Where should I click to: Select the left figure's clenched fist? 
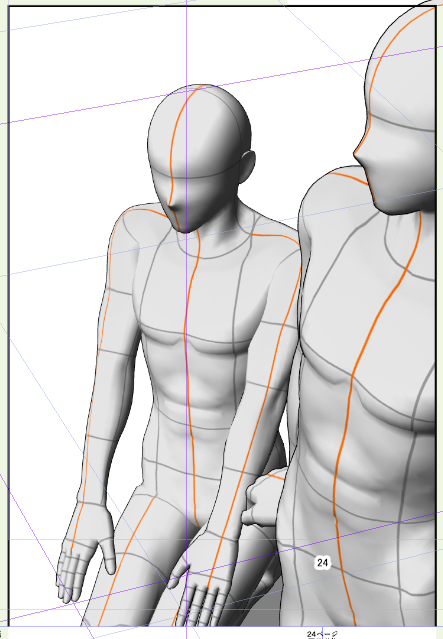point(264,498)
